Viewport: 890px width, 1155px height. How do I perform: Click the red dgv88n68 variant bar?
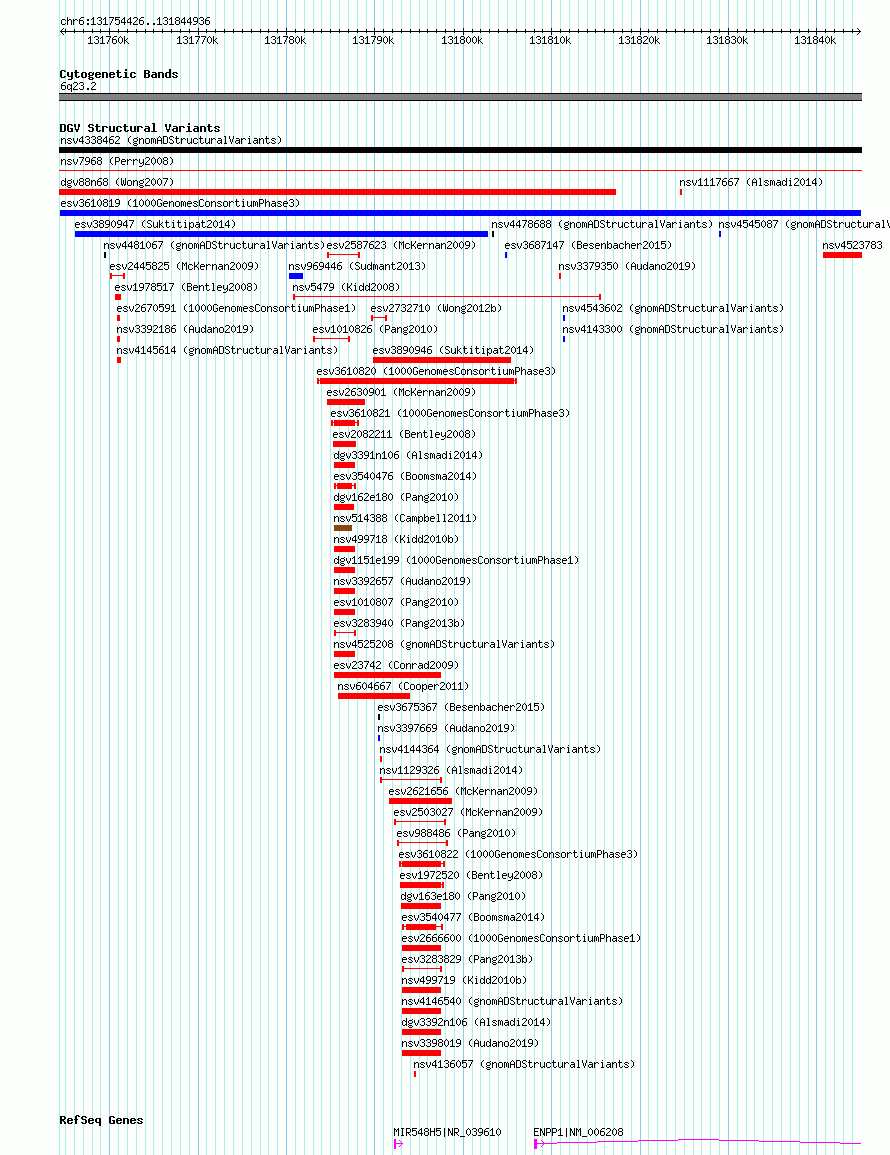pos(337,192)
